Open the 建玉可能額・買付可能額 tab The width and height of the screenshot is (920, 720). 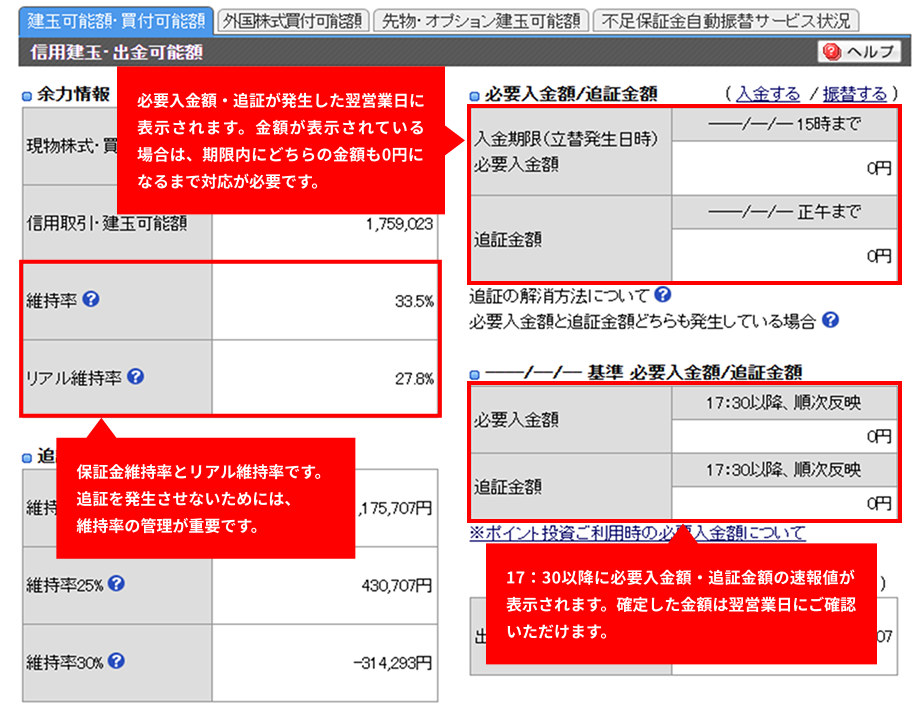pos(116,21)
